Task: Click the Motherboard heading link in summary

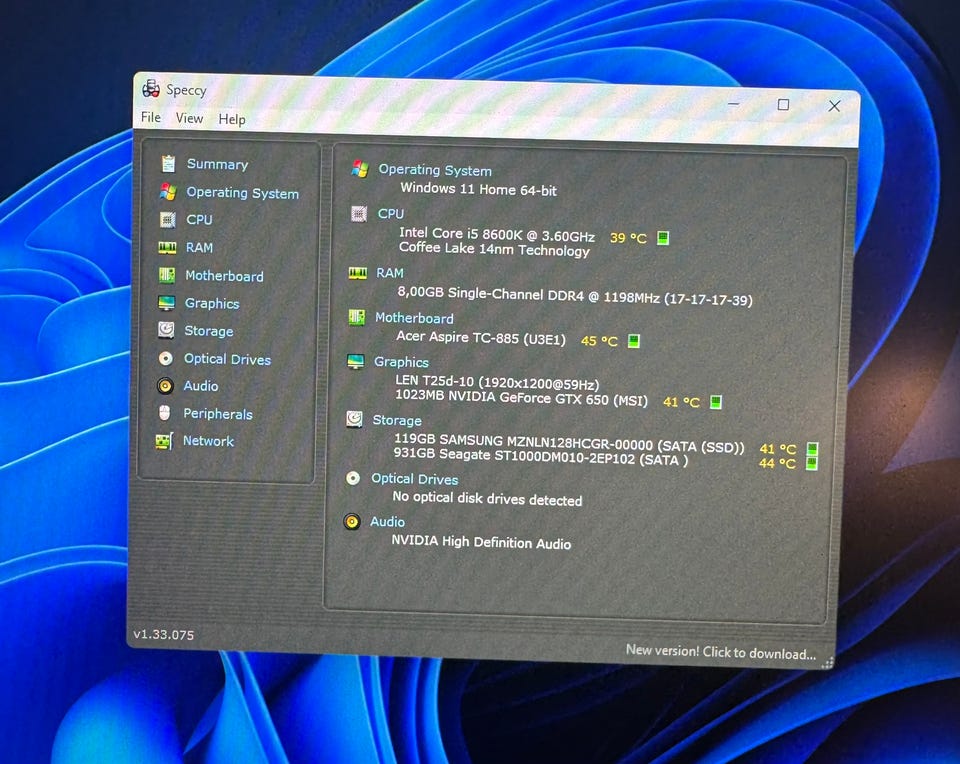Action: tap(414, 318)
